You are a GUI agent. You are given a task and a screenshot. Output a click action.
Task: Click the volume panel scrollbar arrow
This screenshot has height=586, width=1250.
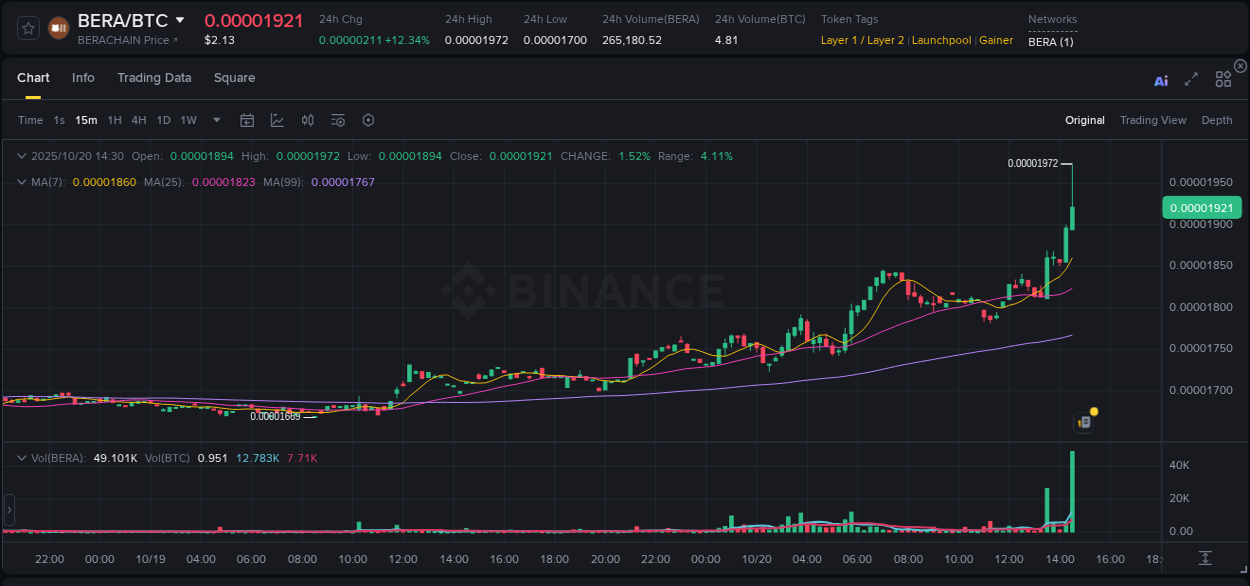pos(8,509)
